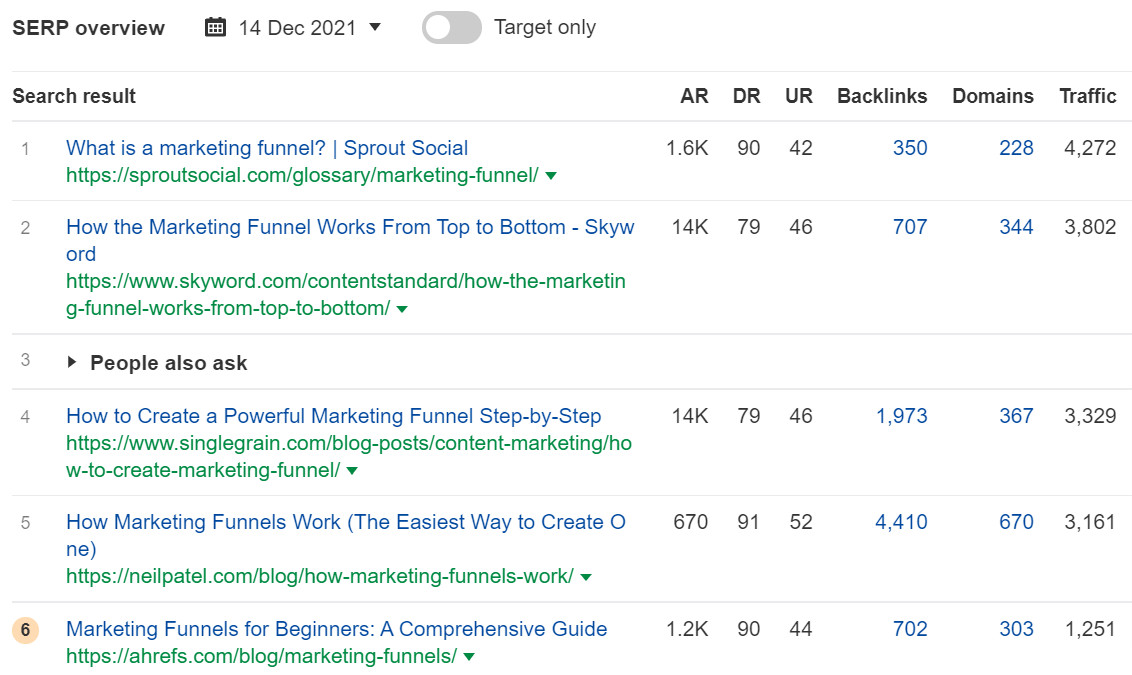Click the Backlinks column header
This screenshot has width=1132, height=675.
click(882, 96)
